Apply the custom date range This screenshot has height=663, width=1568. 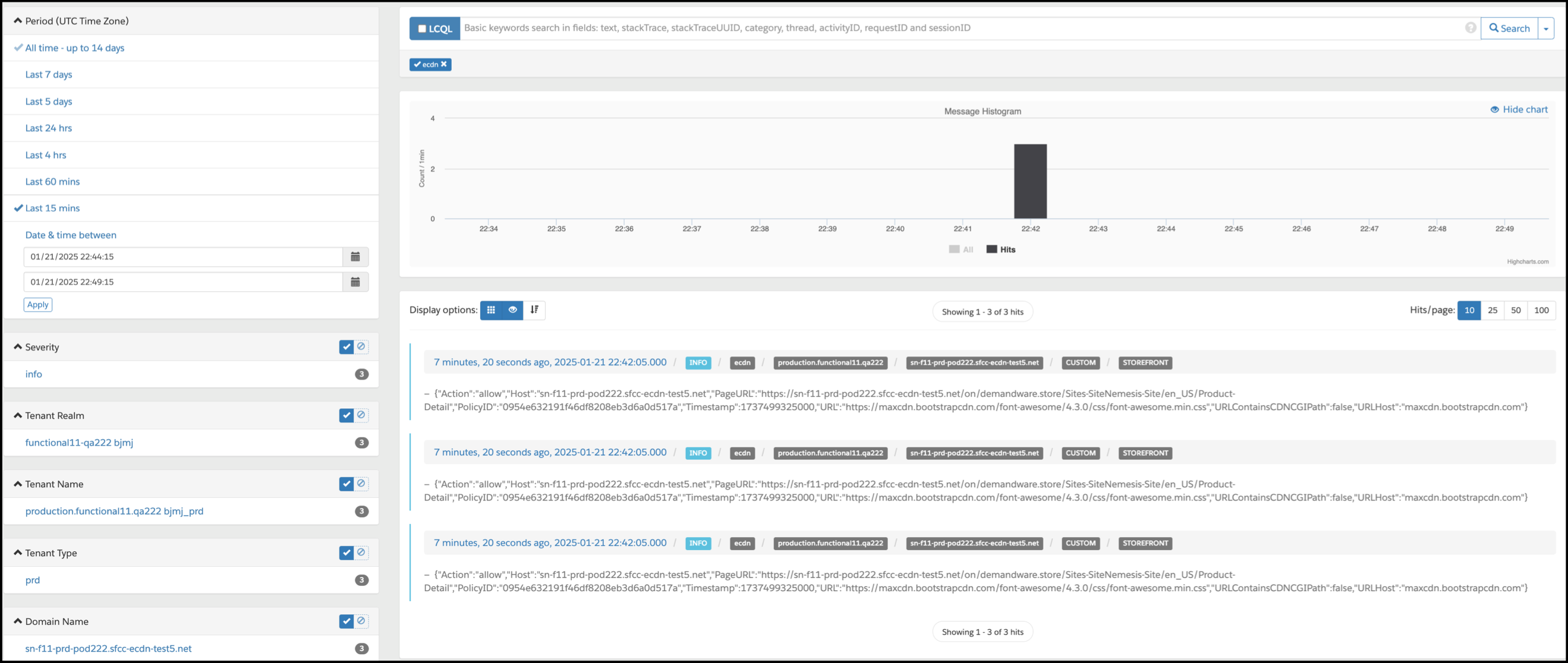point(37,305)
